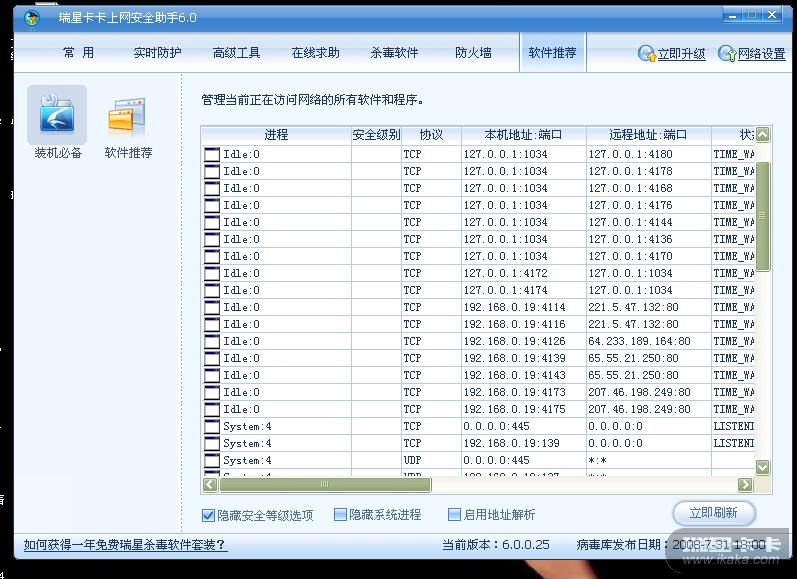Screen dimensions: 797x579
Task: Open the 防火墙 tab
Action: [473, 53]
